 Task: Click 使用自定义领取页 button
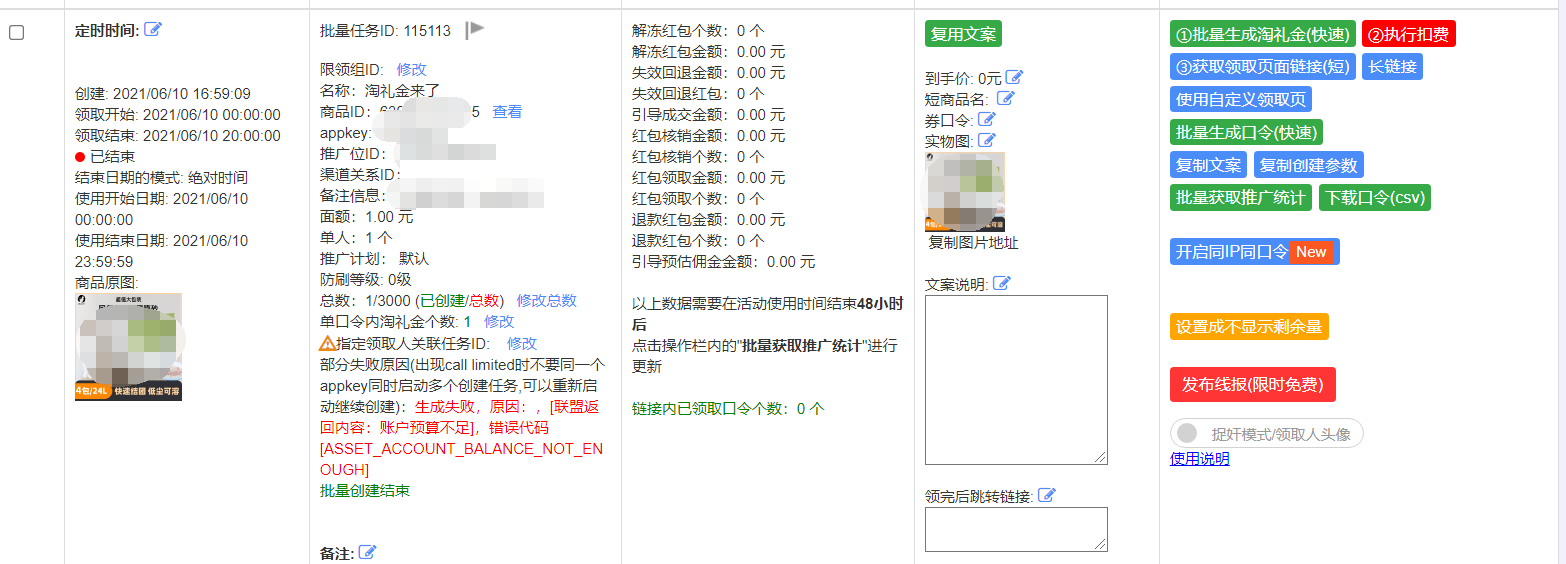pos(1241,99)
